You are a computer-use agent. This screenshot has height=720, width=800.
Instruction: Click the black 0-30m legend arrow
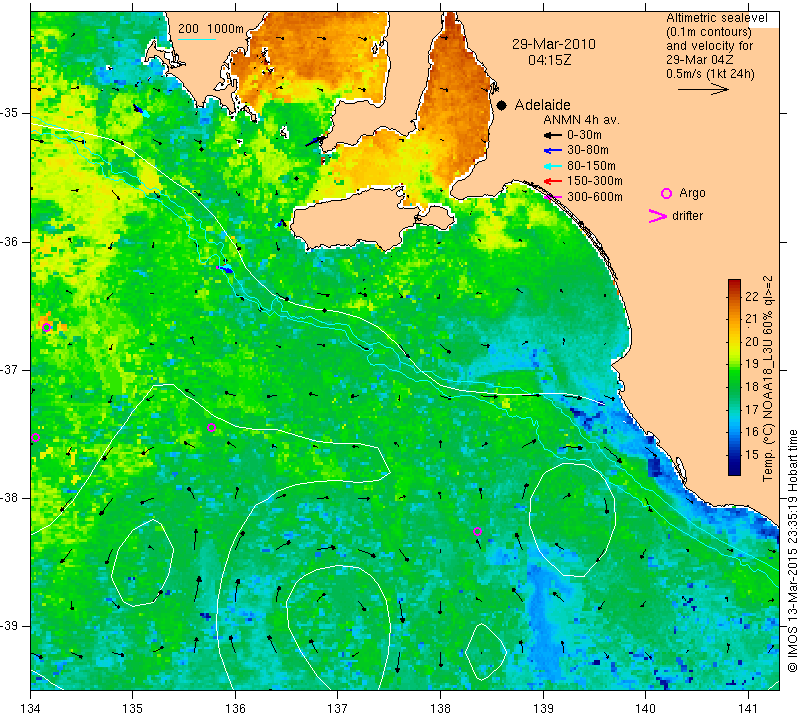552,135
